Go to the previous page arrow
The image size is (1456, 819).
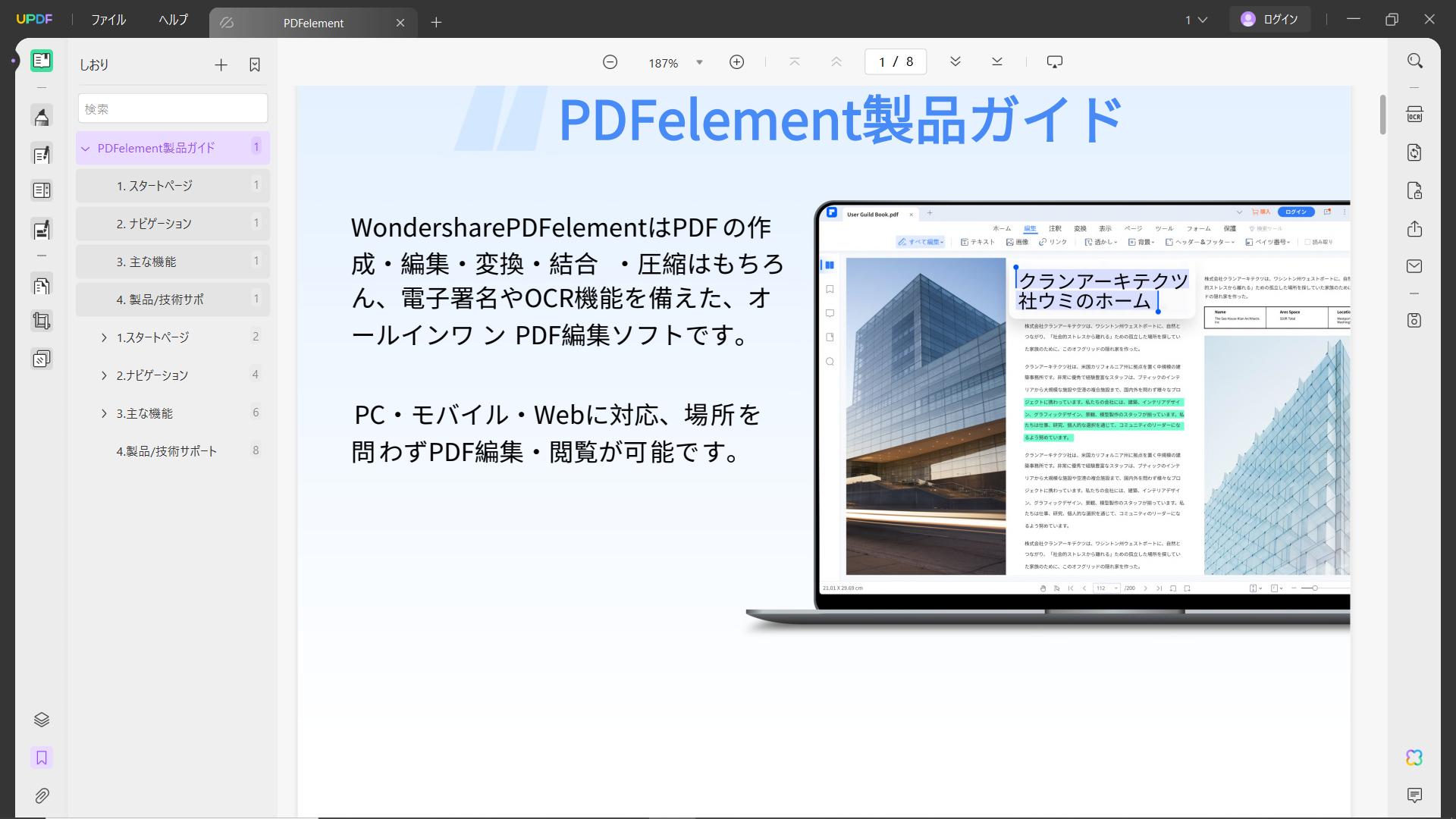pos(836,61)
